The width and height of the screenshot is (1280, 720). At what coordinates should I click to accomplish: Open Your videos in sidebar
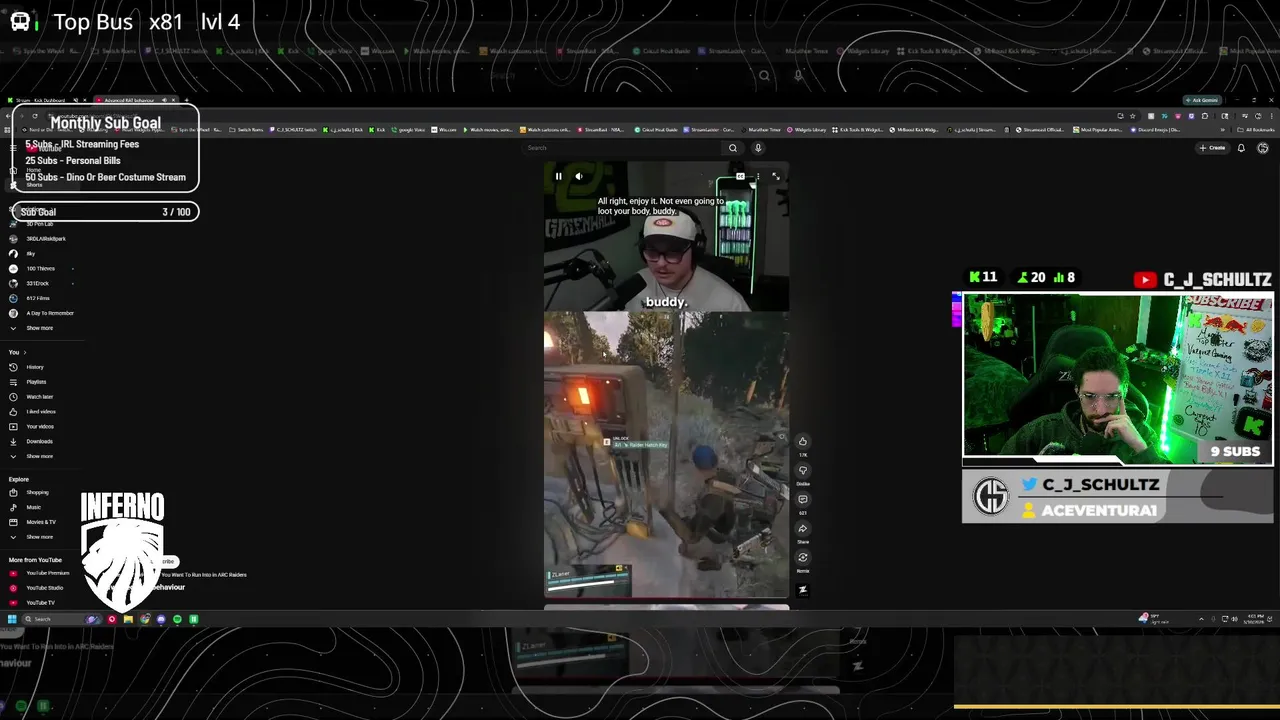pyautogui.click(x=40, y=427)
